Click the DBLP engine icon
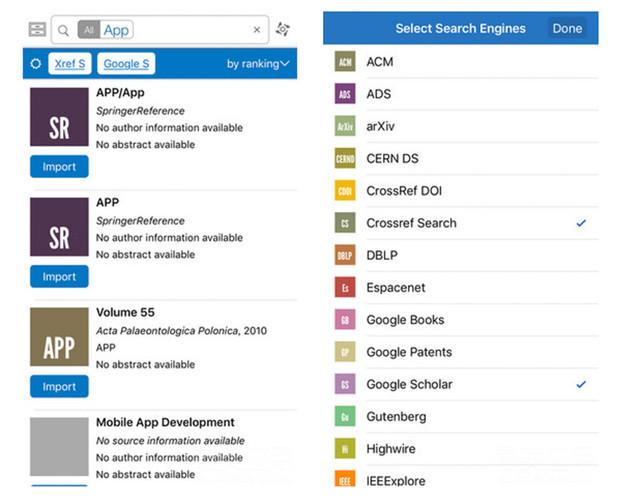The image size is (640, 504). tap(345, 255)
